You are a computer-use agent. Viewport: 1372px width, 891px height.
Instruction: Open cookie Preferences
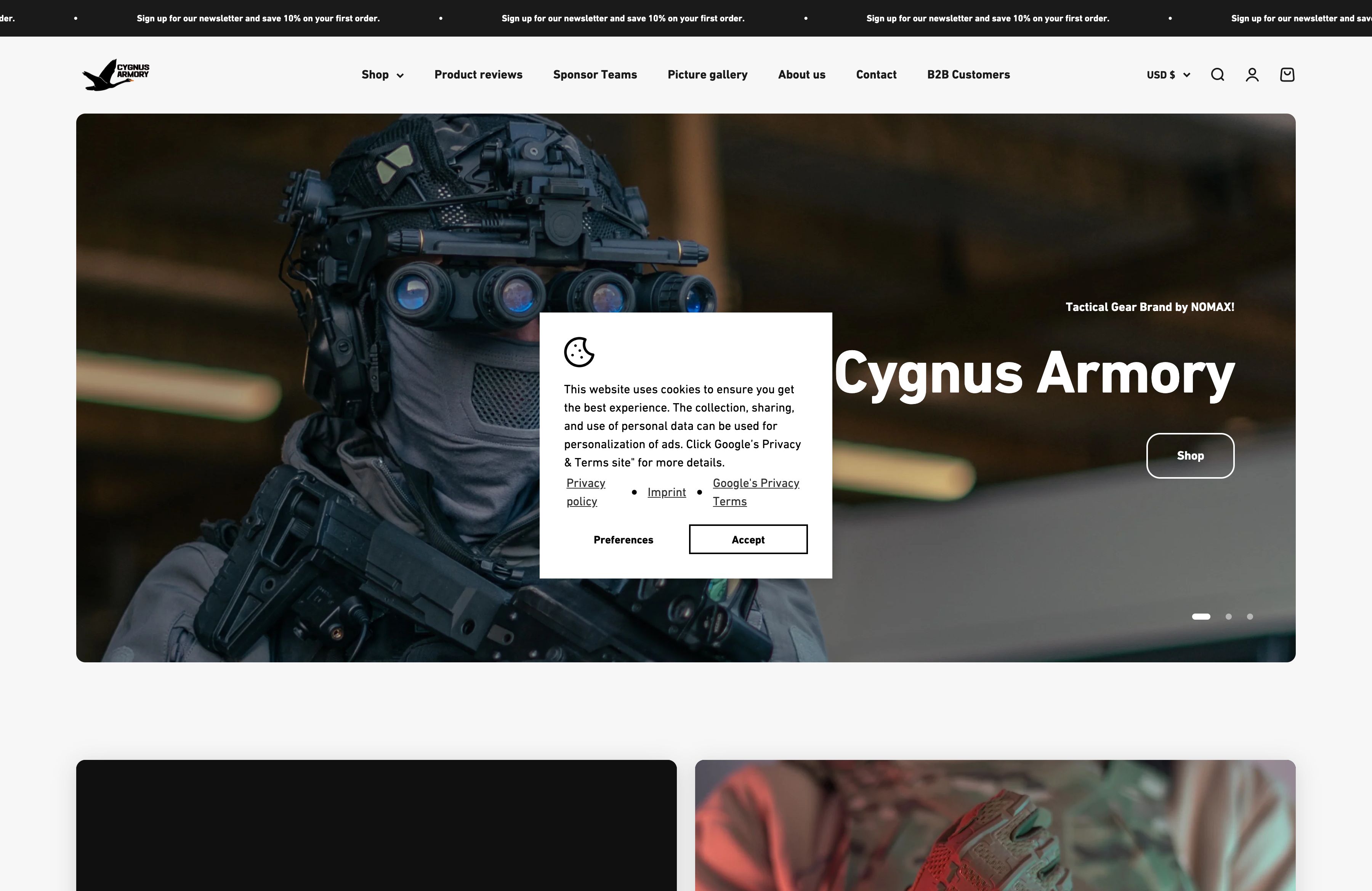(x=623, y=540)
